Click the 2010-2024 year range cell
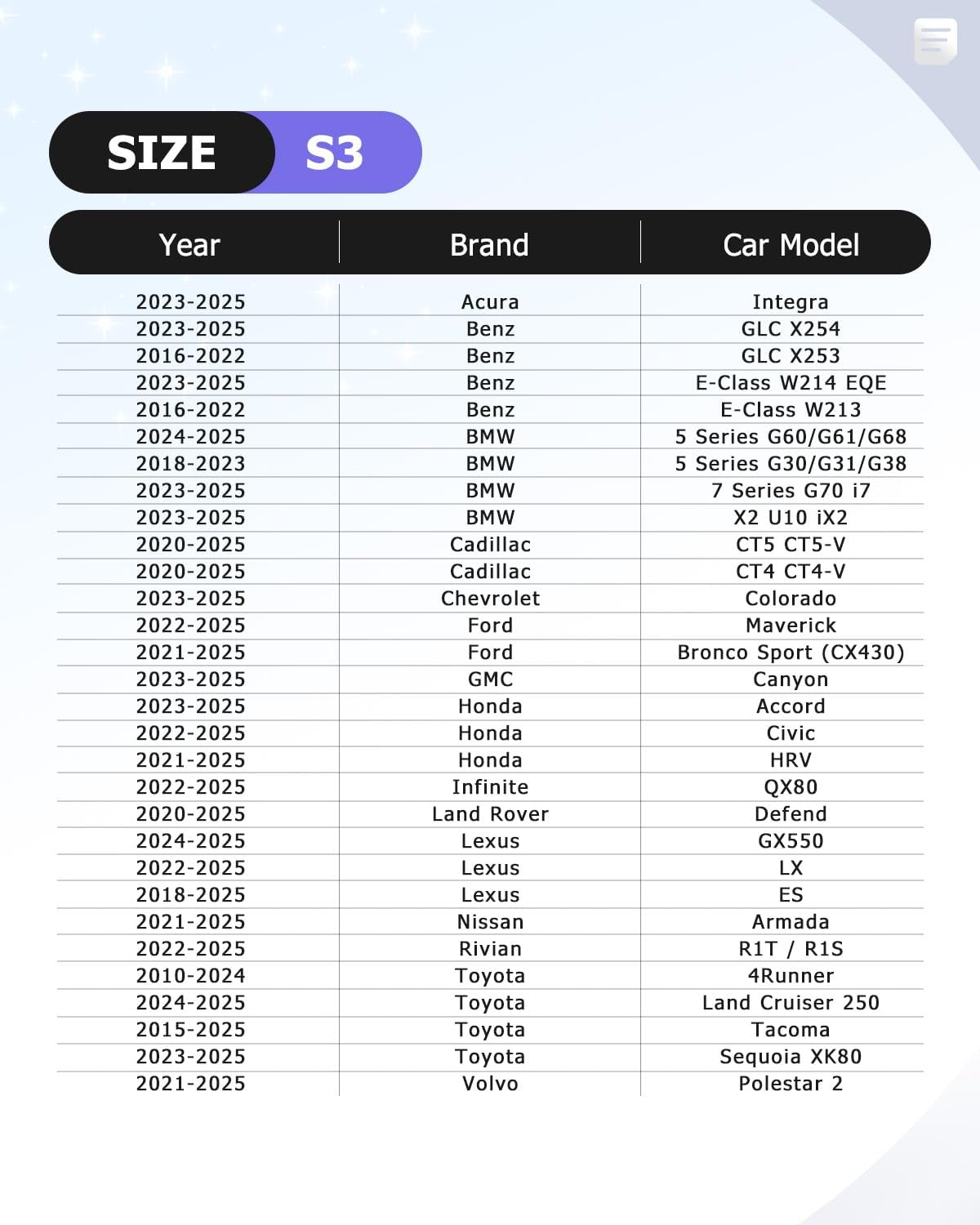The image size is (980, 1225). [190, 976]
